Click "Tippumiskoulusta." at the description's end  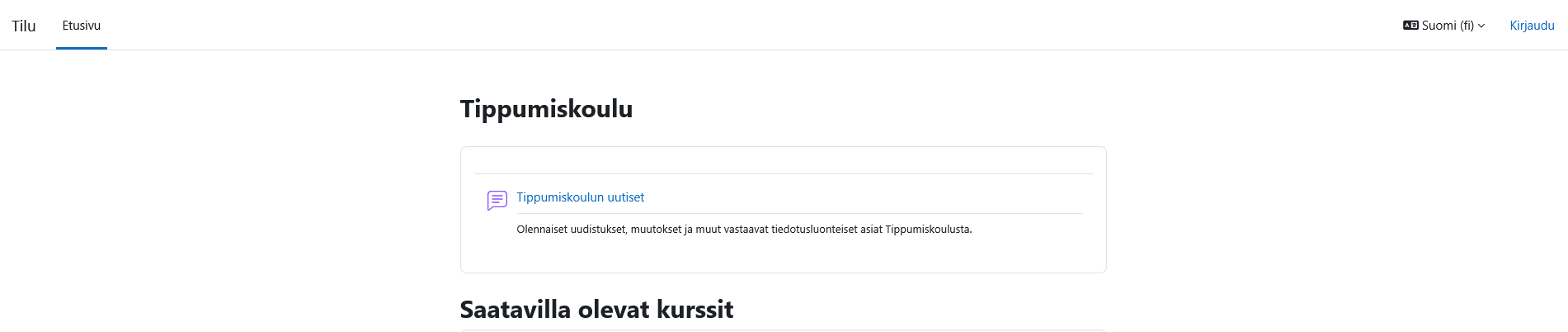coord(928,230)
